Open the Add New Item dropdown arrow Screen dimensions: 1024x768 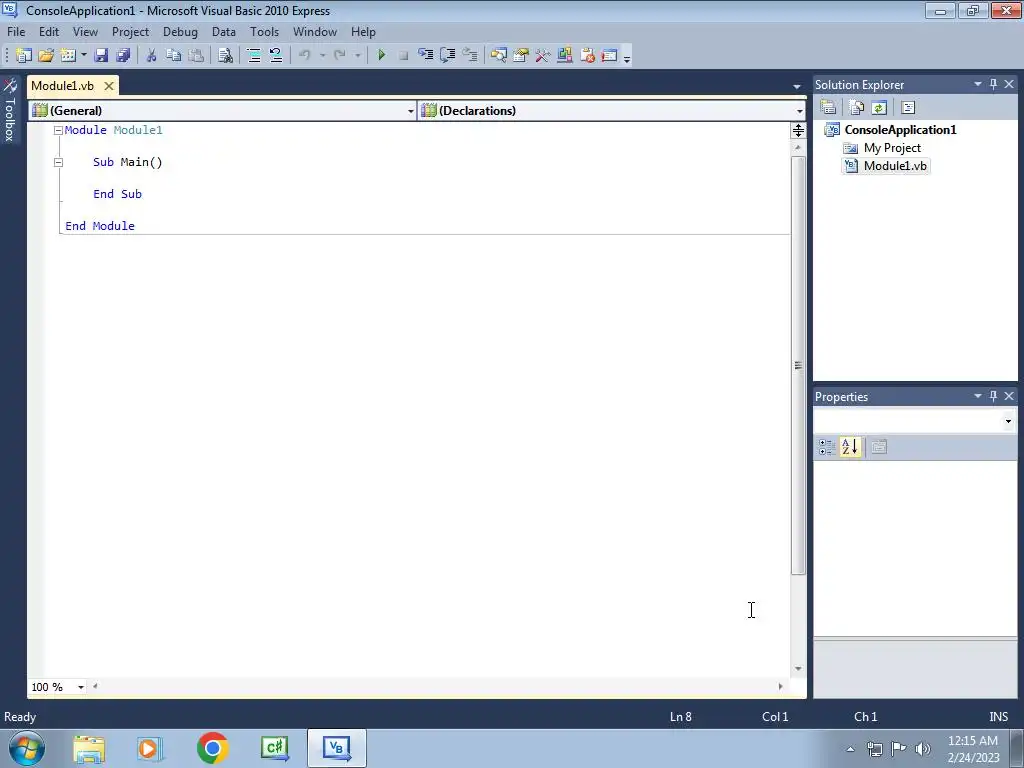[x=84, y=56]
